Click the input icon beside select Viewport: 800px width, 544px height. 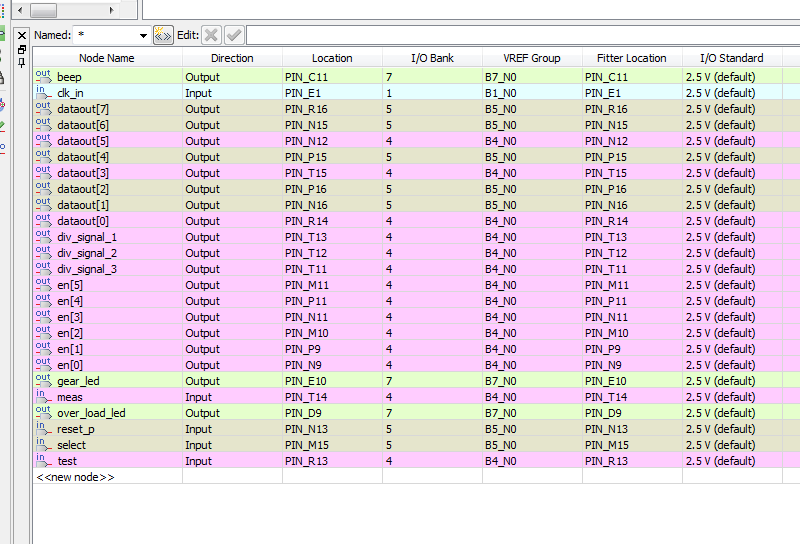point(43,444)
